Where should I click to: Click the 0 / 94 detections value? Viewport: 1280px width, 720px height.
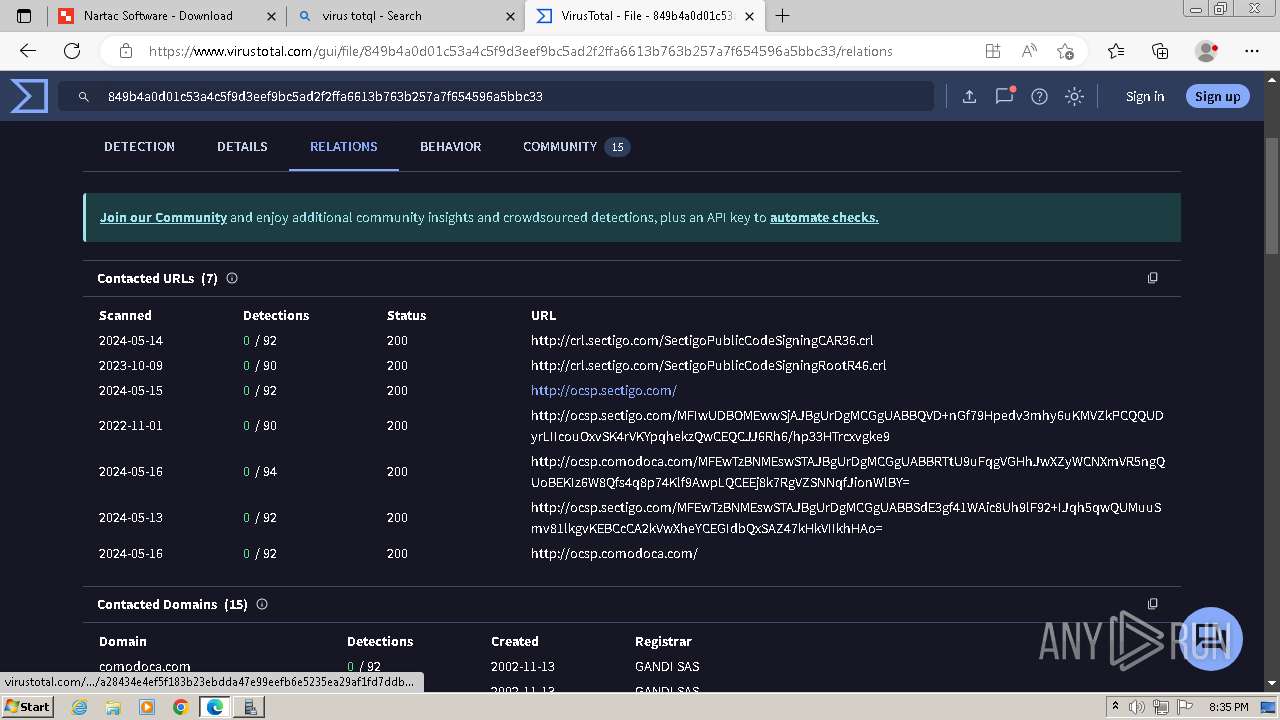[260, 472]
